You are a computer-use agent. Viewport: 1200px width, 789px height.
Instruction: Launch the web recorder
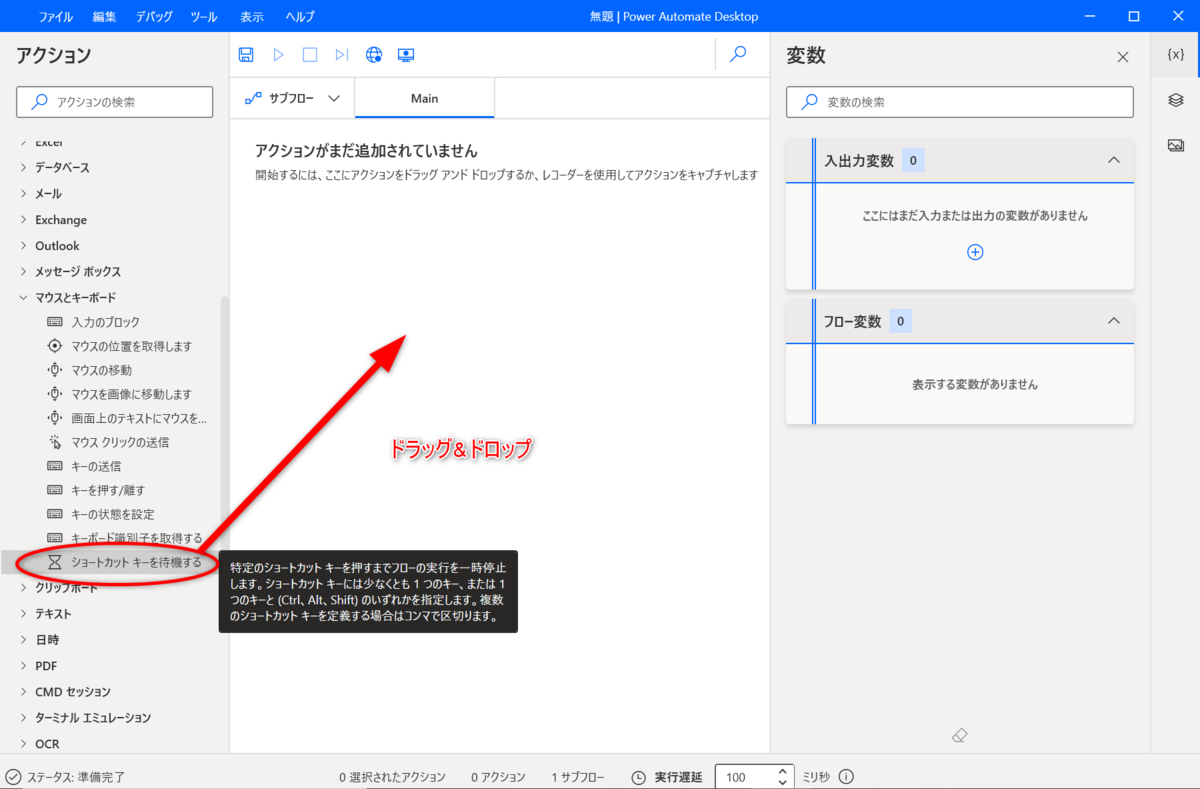[374, 55]
